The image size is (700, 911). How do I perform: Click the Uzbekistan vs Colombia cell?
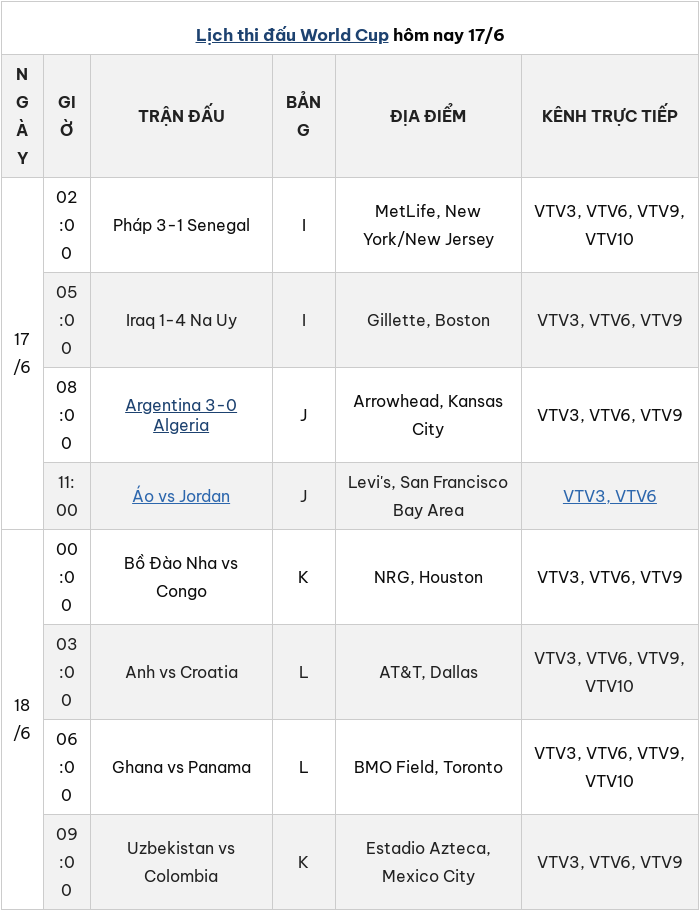point(181,862)
